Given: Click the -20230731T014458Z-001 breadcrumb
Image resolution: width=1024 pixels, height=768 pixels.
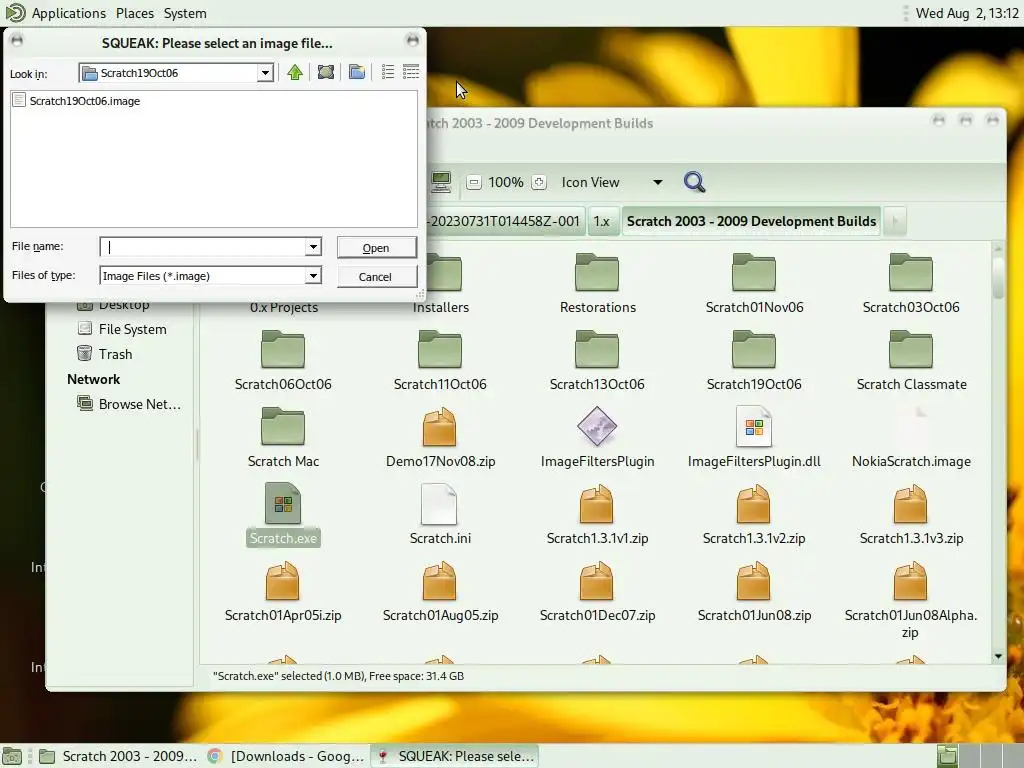Looking at the screenshot, I should [504, 221].
